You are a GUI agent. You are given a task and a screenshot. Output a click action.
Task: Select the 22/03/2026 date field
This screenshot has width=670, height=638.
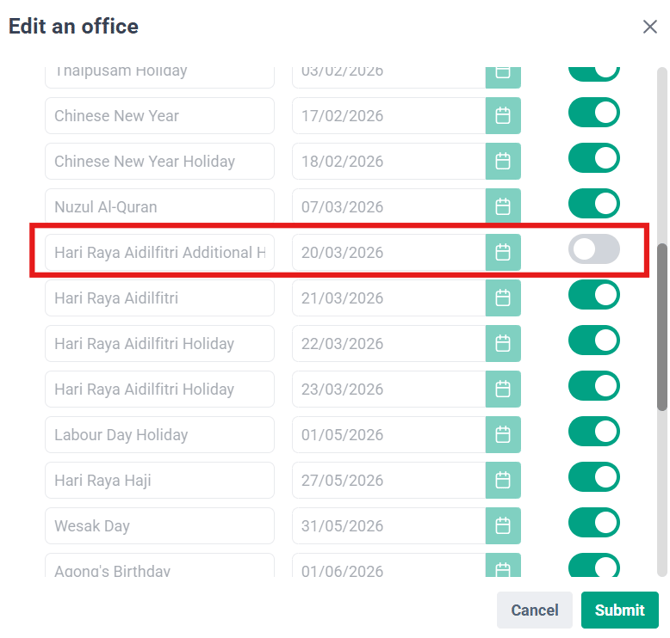tap(388, 344)
